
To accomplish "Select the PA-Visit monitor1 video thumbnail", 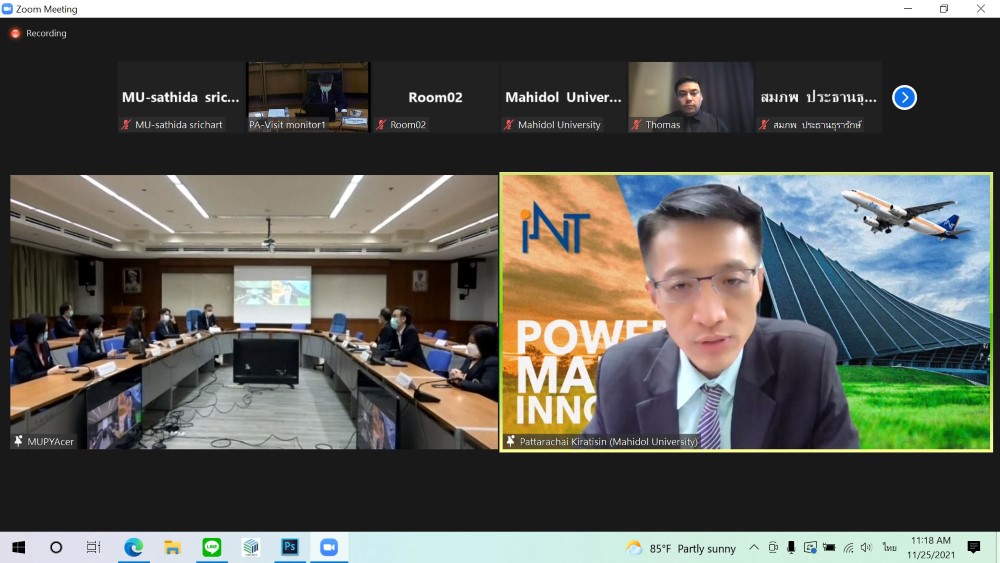I will pyautogui.click(x=309, y=96).
